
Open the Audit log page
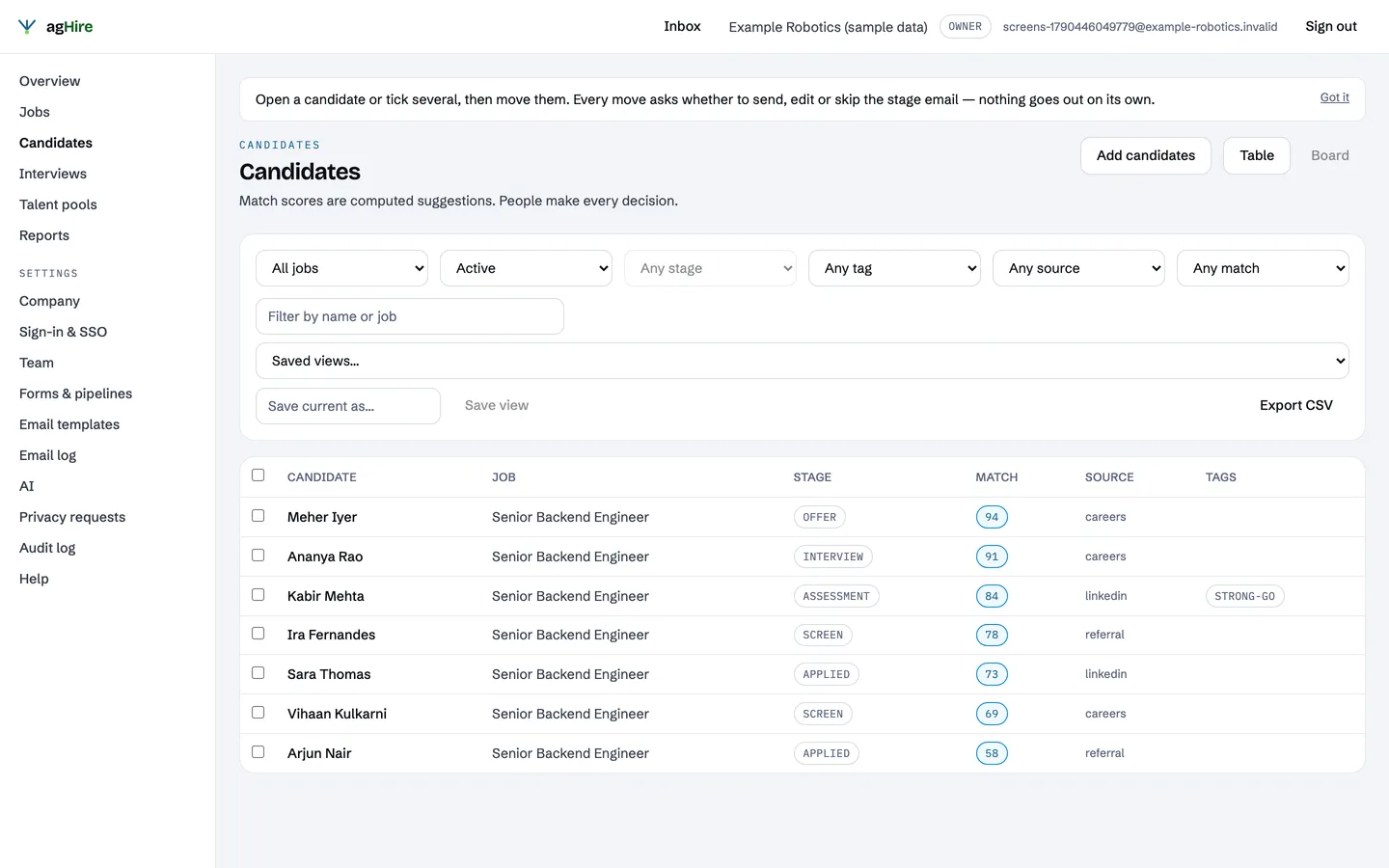pos(47,548)
